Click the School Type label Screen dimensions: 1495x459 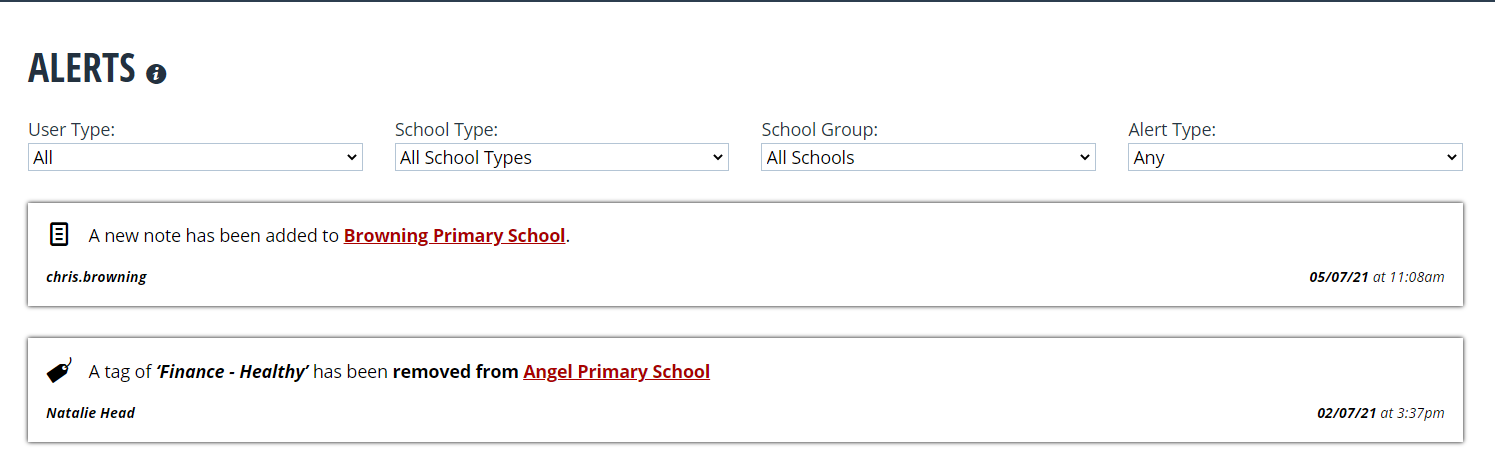tap(446, 129)
